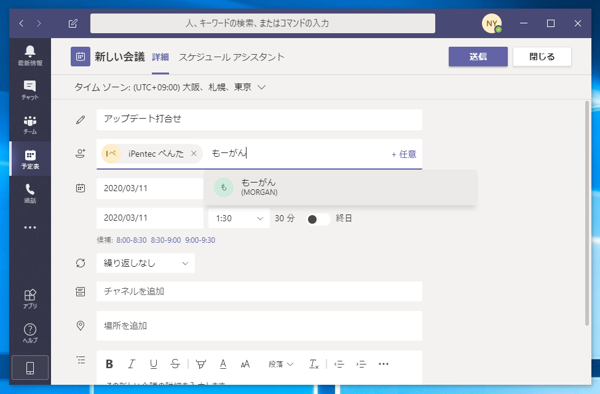
Task: Select the suggested 9:00-9:30 time slot
Action: (x=200, y=240)
